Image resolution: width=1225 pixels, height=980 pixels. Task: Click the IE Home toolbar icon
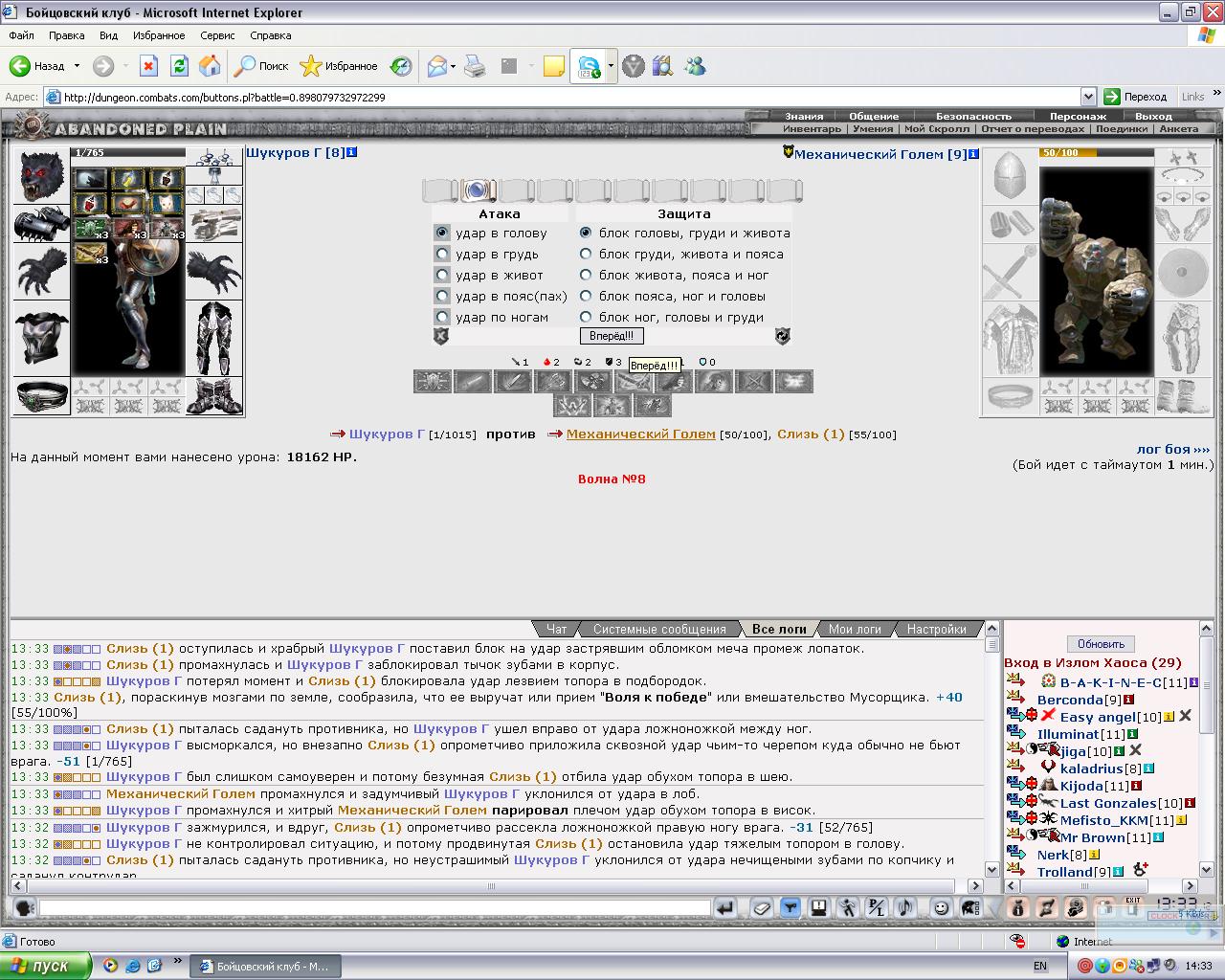pos(210,66)
